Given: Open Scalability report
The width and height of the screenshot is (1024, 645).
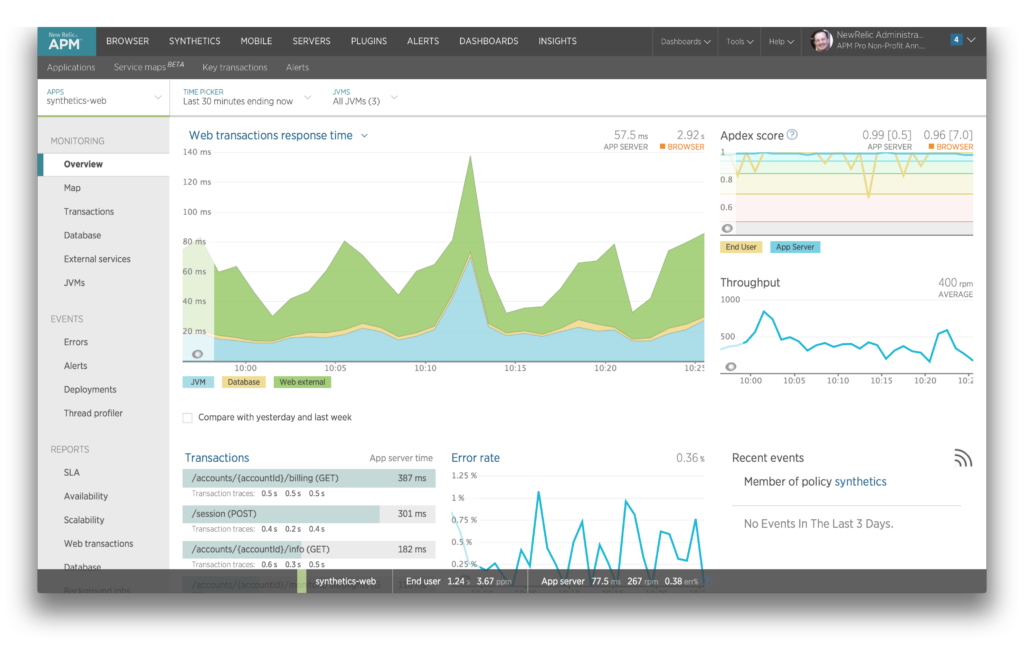Looking at the screenshot, I should 84,520.
